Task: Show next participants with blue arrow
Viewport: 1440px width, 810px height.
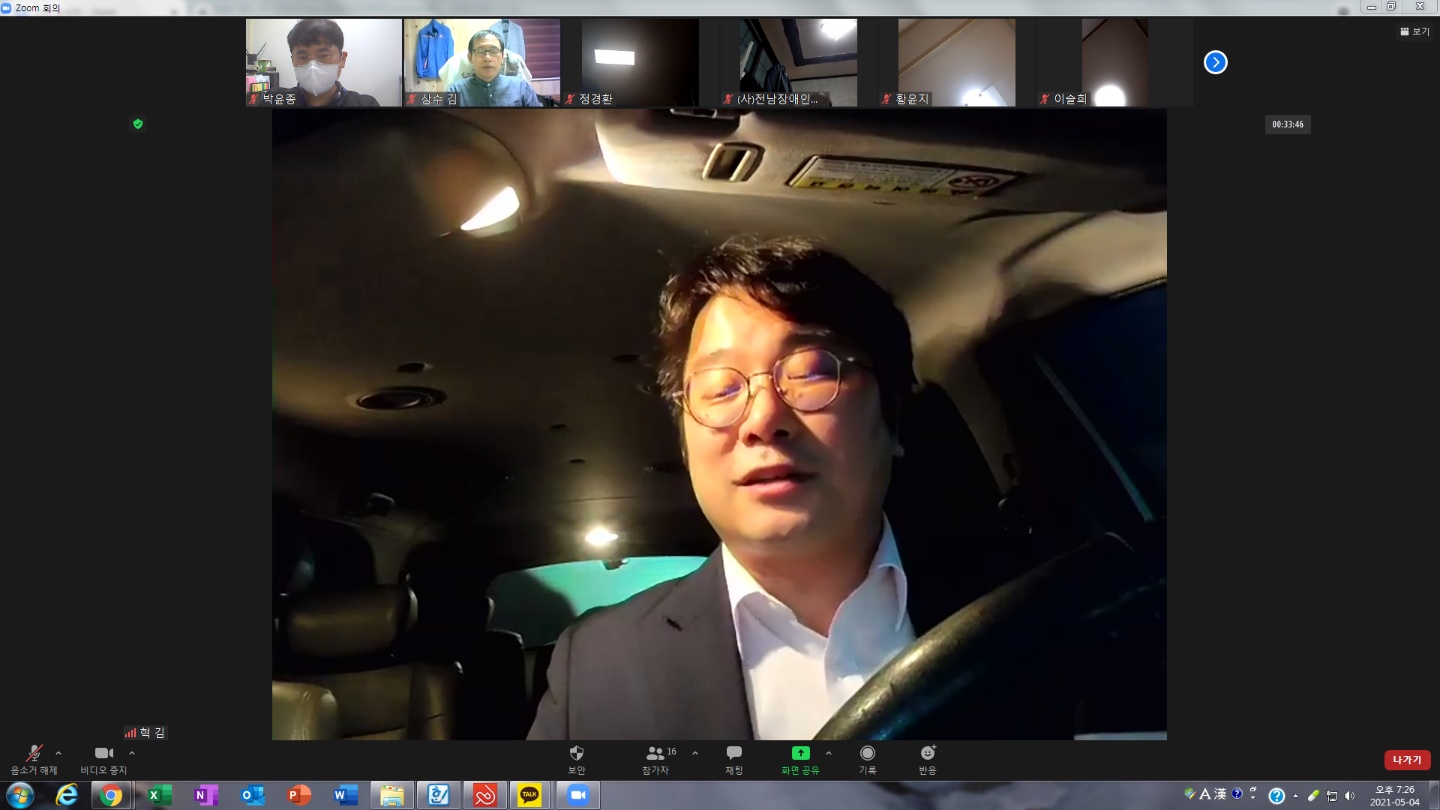Action: (1215, 63)
